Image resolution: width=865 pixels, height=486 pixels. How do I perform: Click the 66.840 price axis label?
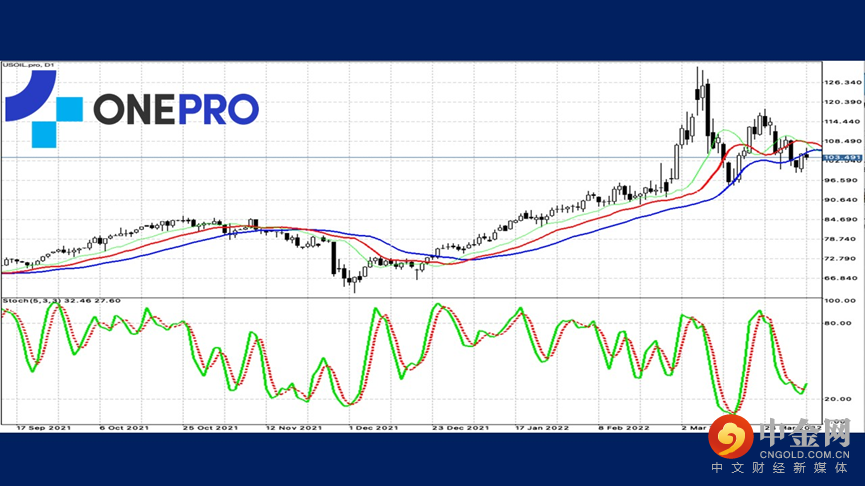842,278
